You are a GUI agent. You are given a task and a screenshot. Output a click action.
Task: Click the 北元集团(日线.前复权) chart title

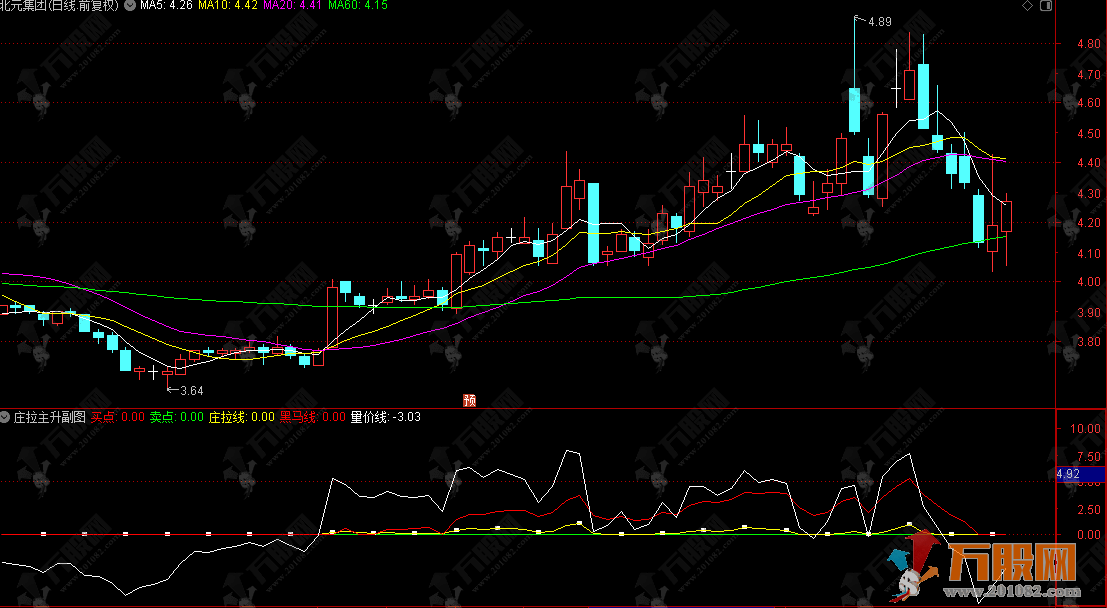tap(59, 6)
